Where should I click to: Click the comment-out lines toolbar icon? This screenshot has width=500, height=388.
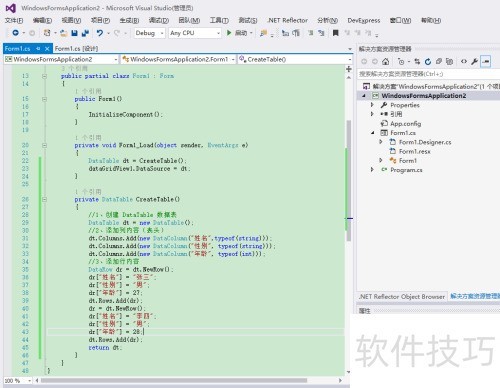click(x=310, y=33)
